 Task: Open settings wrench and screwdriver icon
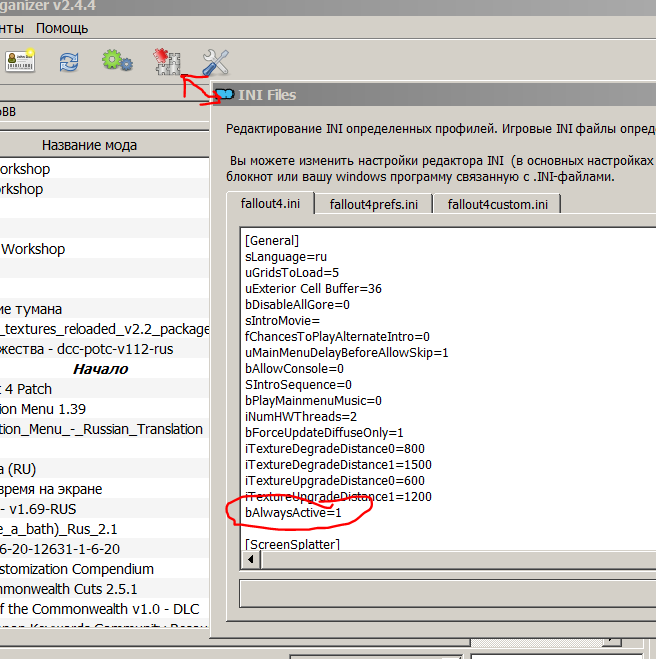coord(215,62)
